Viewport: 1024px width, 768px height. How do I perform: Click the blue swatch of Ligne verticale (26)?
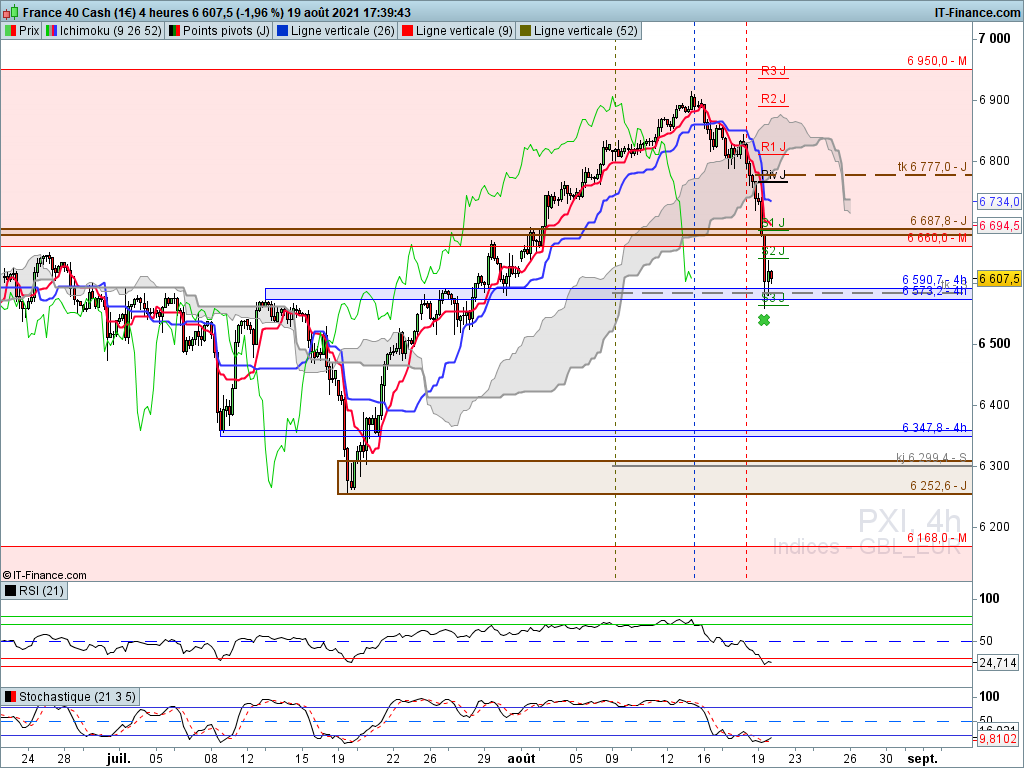click(x=282, y=31)
